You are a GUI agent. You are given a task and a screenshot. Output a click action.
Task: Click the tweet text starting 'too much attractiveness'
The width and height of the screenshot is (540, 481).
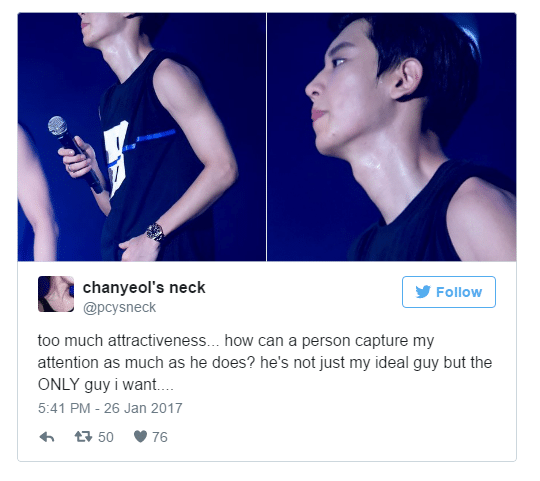point(265,363)
